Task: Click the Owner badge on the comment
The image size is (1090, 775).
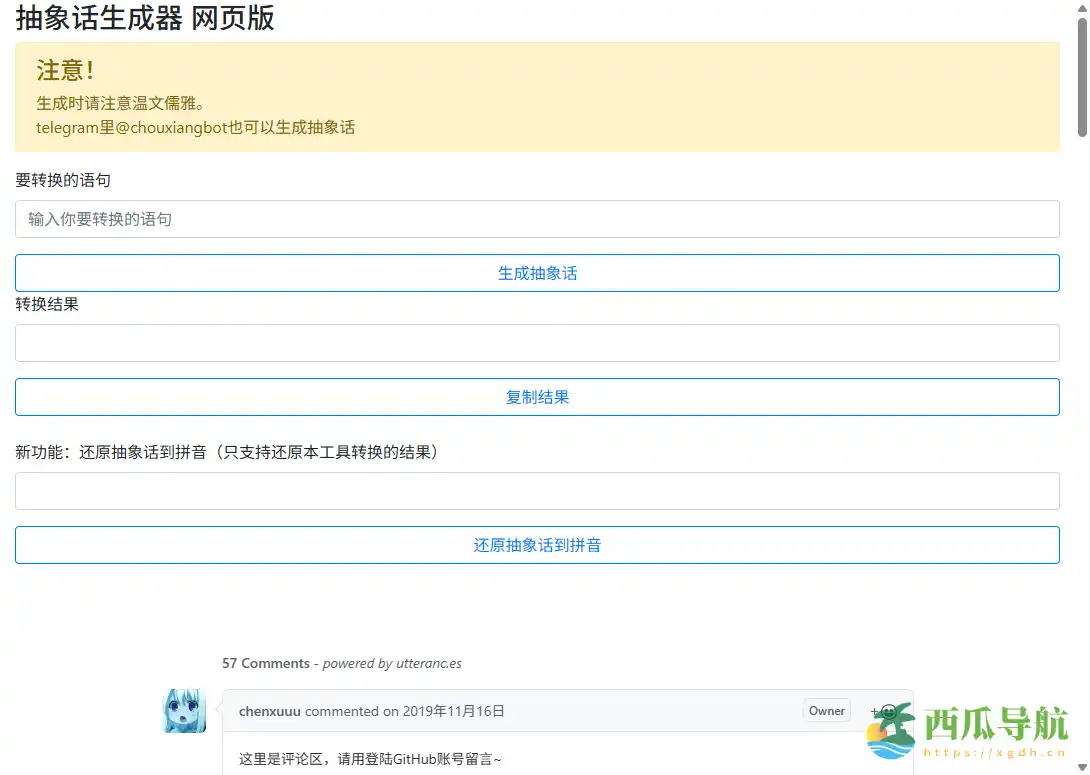Action: click(826, 711)
